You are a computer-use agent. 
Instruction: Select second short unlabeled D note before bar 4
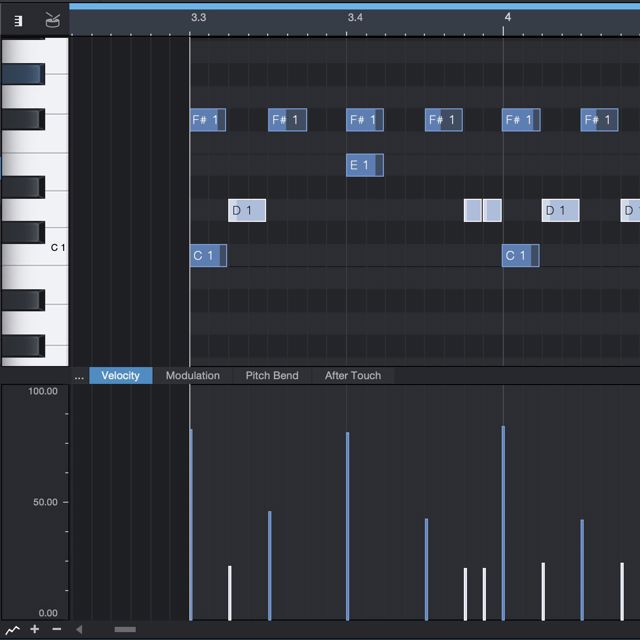pyautogui.click(x=492, y=211)
